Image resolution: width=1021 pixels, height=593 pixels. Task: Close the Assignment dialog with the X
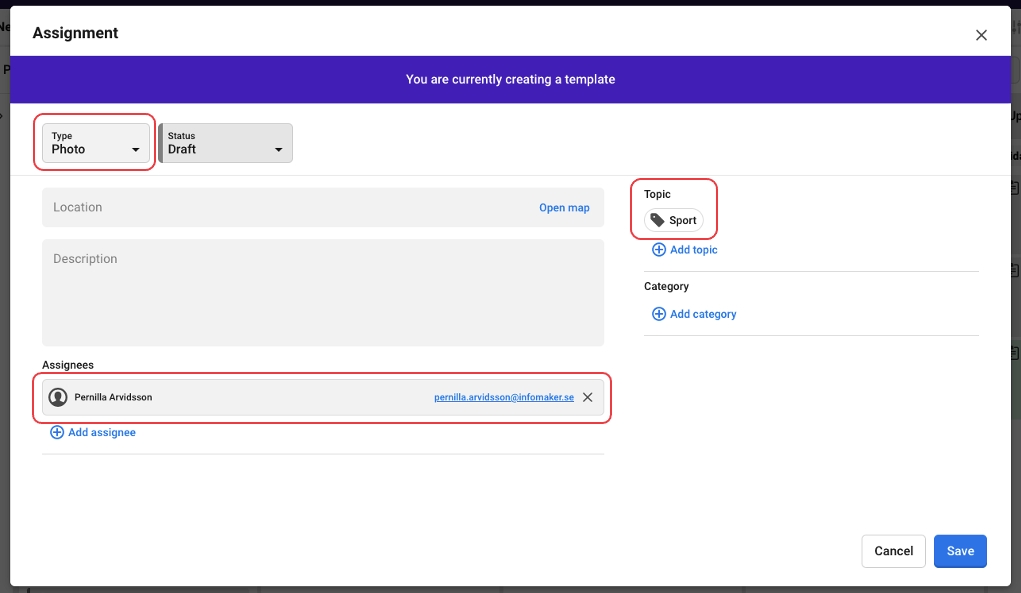pos(981,35)
